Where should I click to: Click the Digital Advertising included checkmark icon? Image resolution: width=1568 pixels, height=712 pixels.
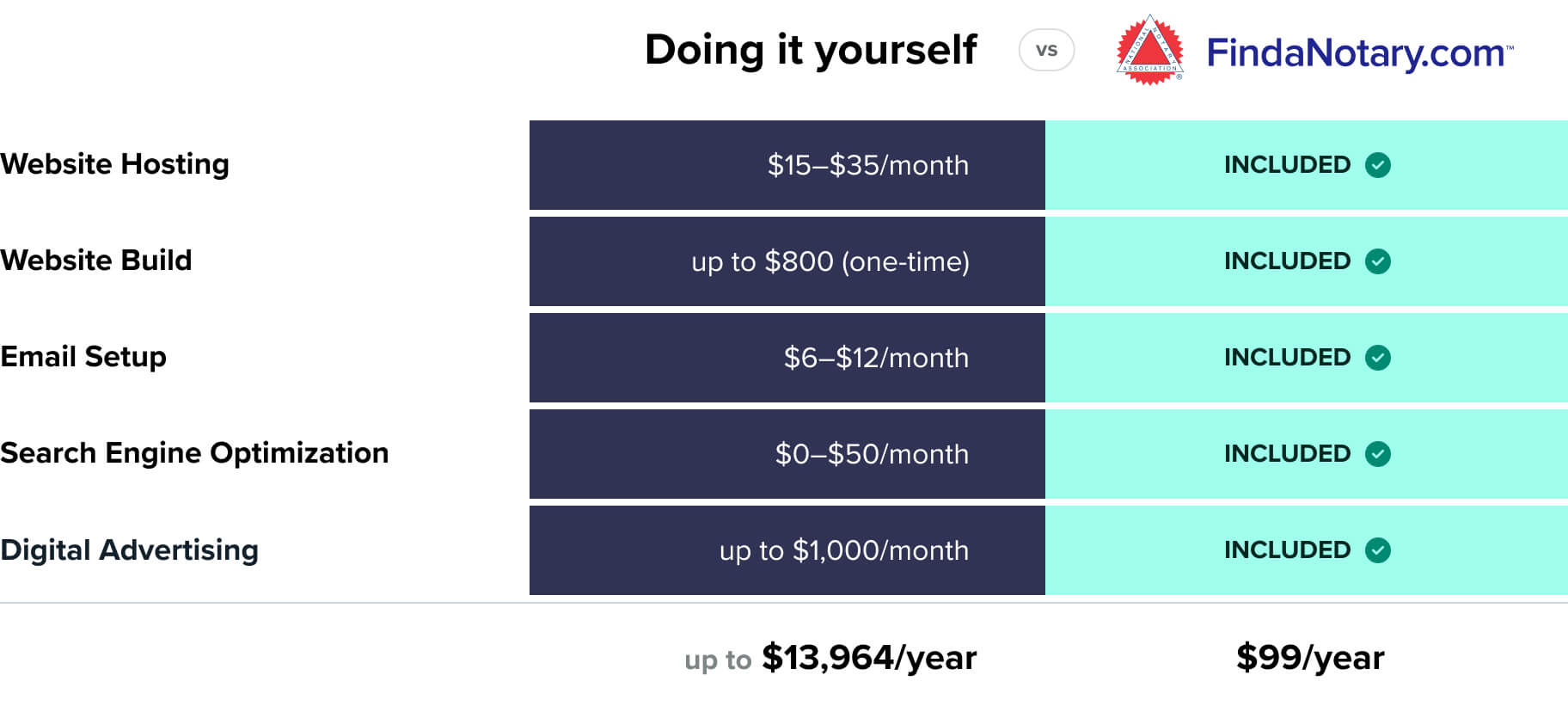click(x=1378, y=549)
